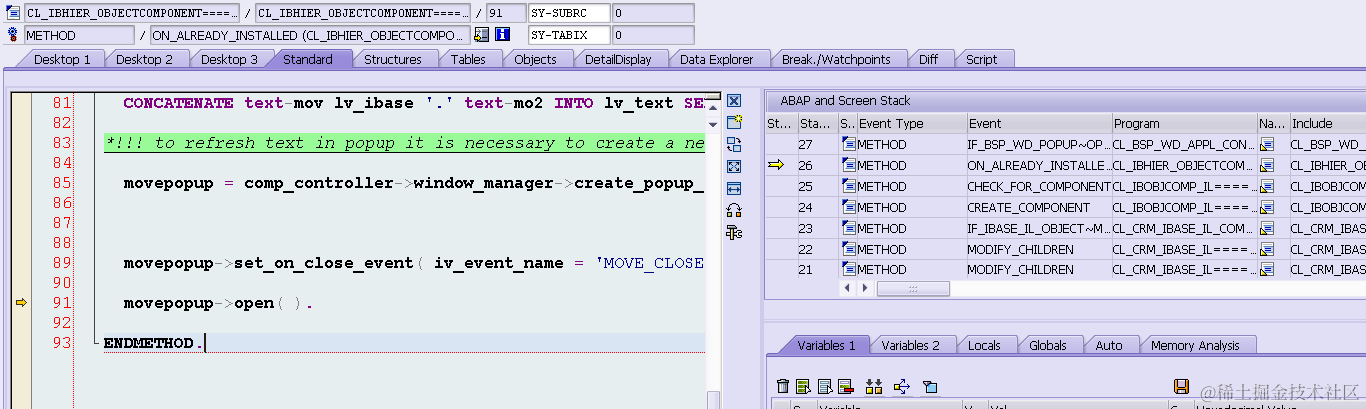This screenshot has width=1366, height=409.
Task: Click navigation icon in stack row 25
Action: (1267, 186)
